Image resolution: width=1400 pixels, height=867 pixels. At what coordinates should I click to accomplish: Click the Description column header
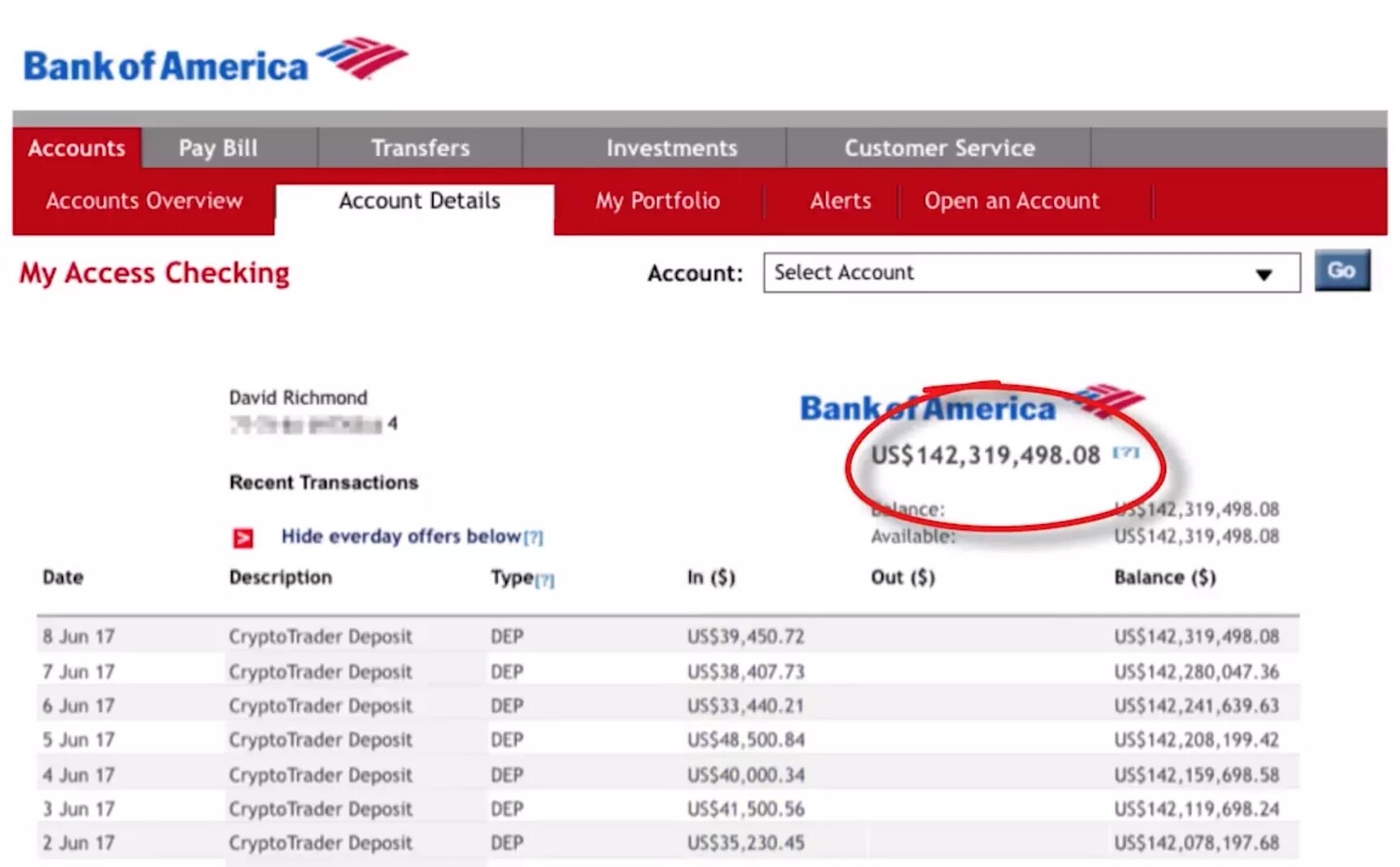point(280,578)
